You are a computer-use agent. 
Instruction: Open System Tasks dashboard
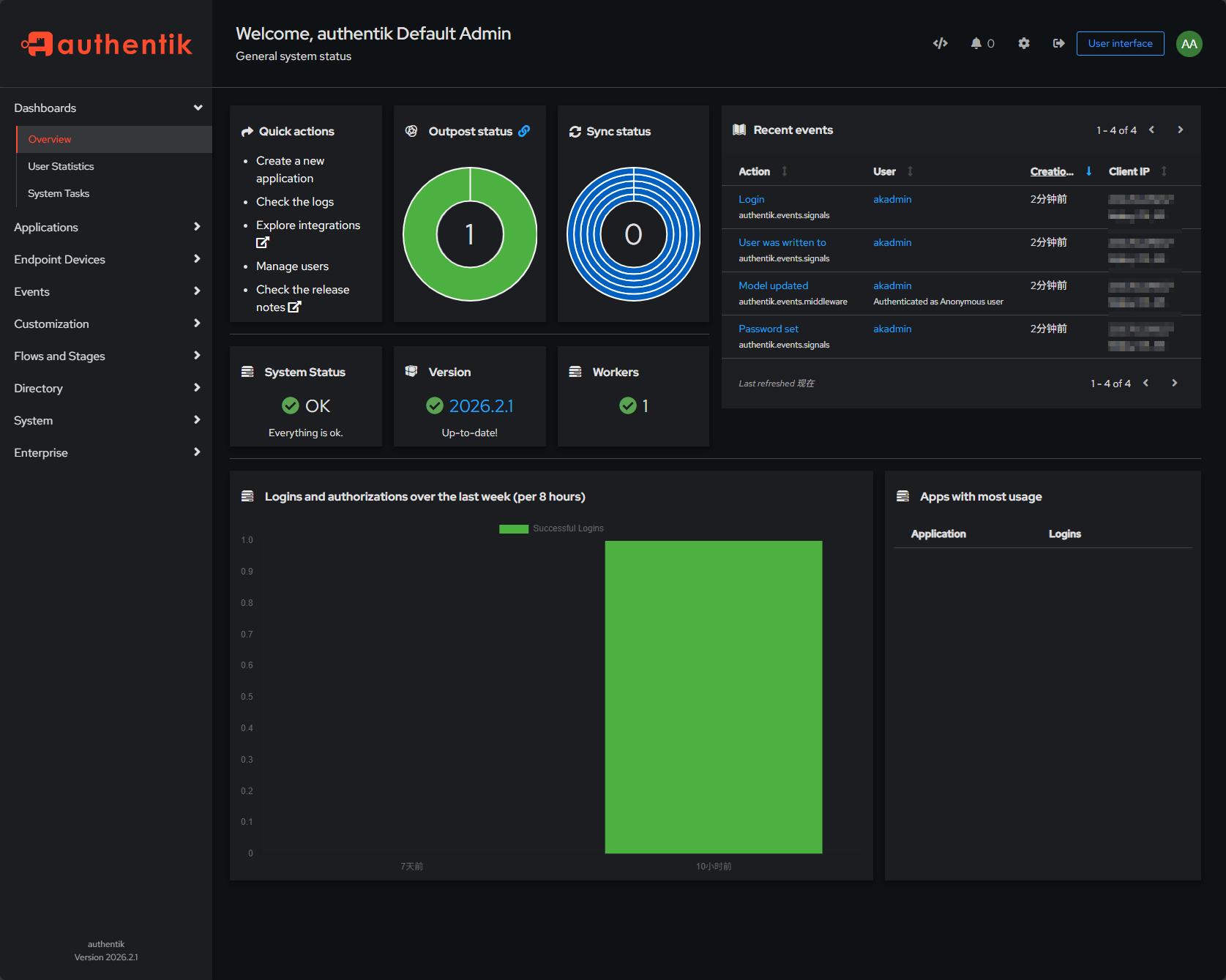(114, 193)
